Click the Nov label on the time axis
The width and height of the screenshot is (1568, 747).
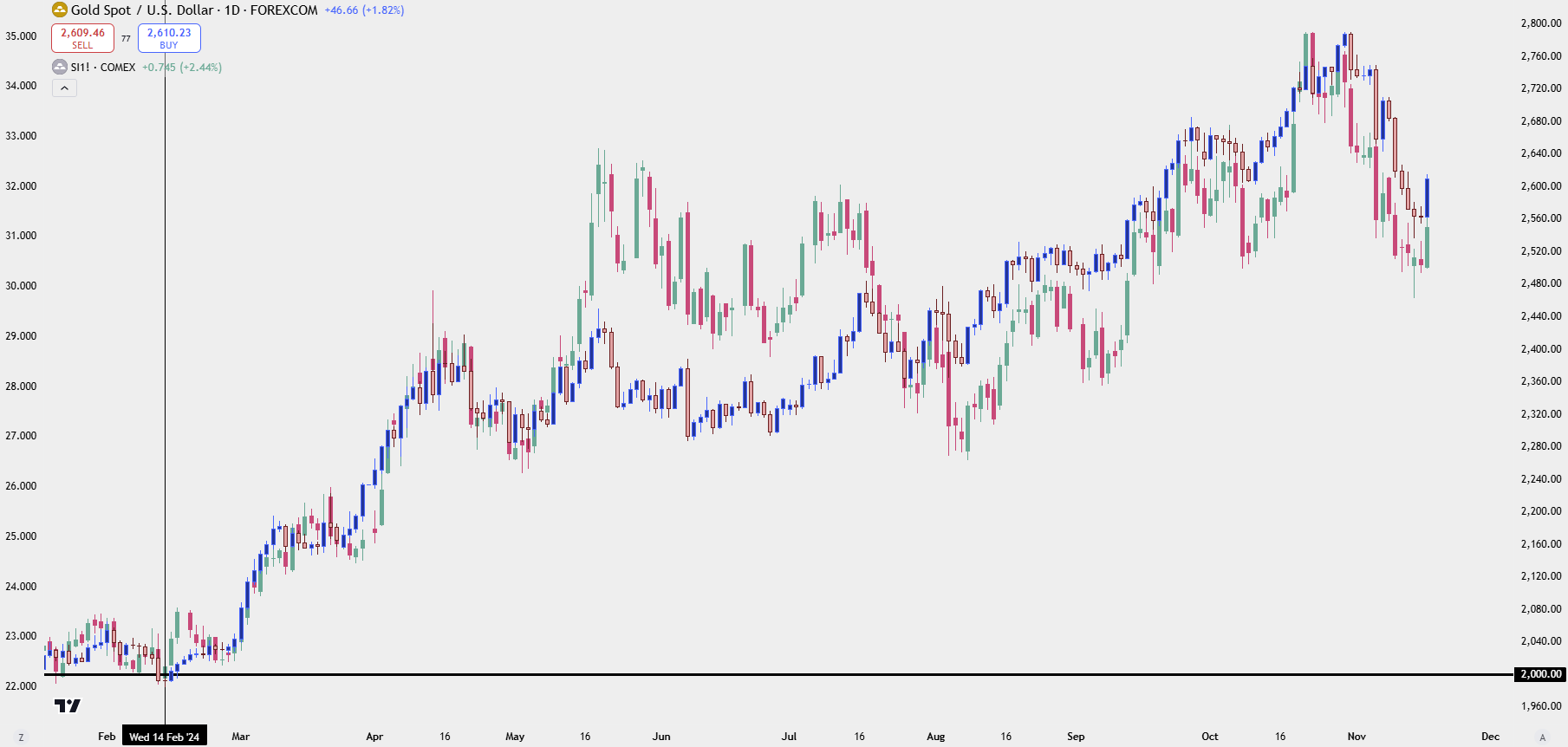1357,737
